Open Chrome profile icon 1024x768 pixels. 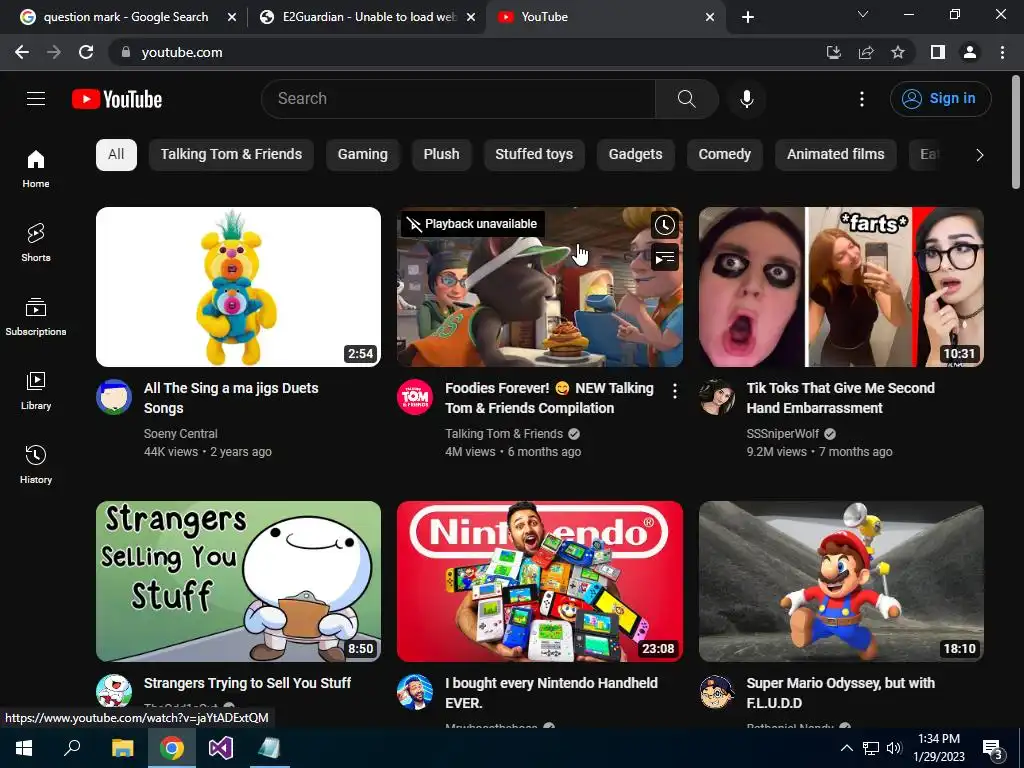[970, 52]
